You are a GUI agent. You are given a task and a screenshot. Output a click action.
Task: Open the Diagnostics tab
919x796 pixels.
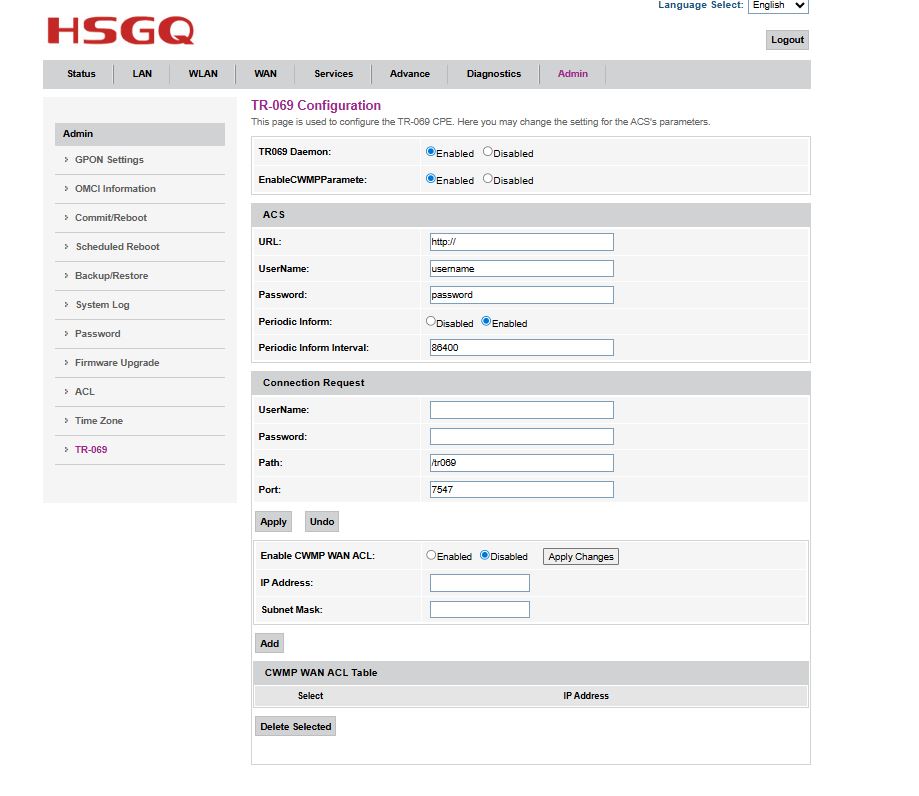(x=493, y=74)
